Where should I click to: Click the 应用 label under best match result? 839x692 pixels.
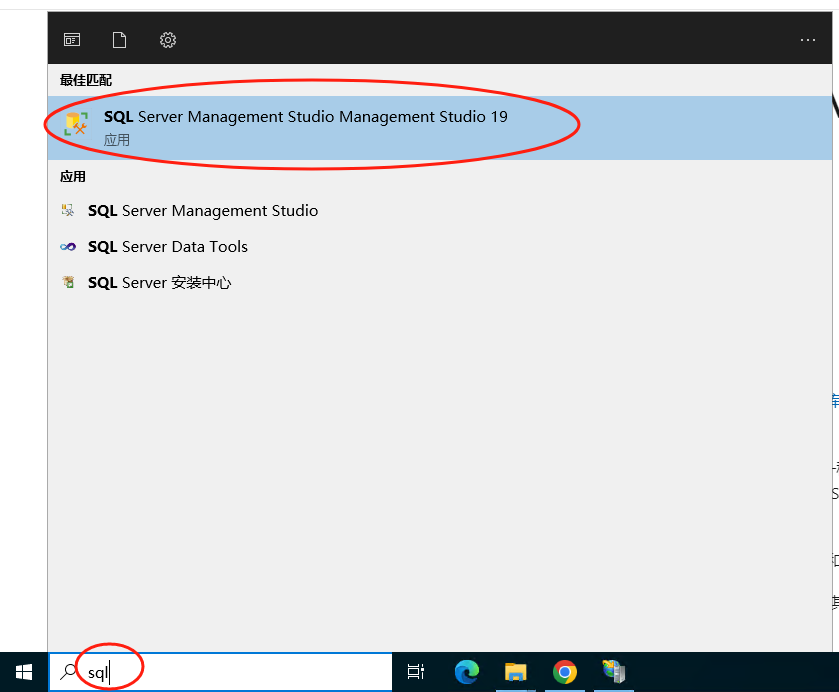(117, 141)
